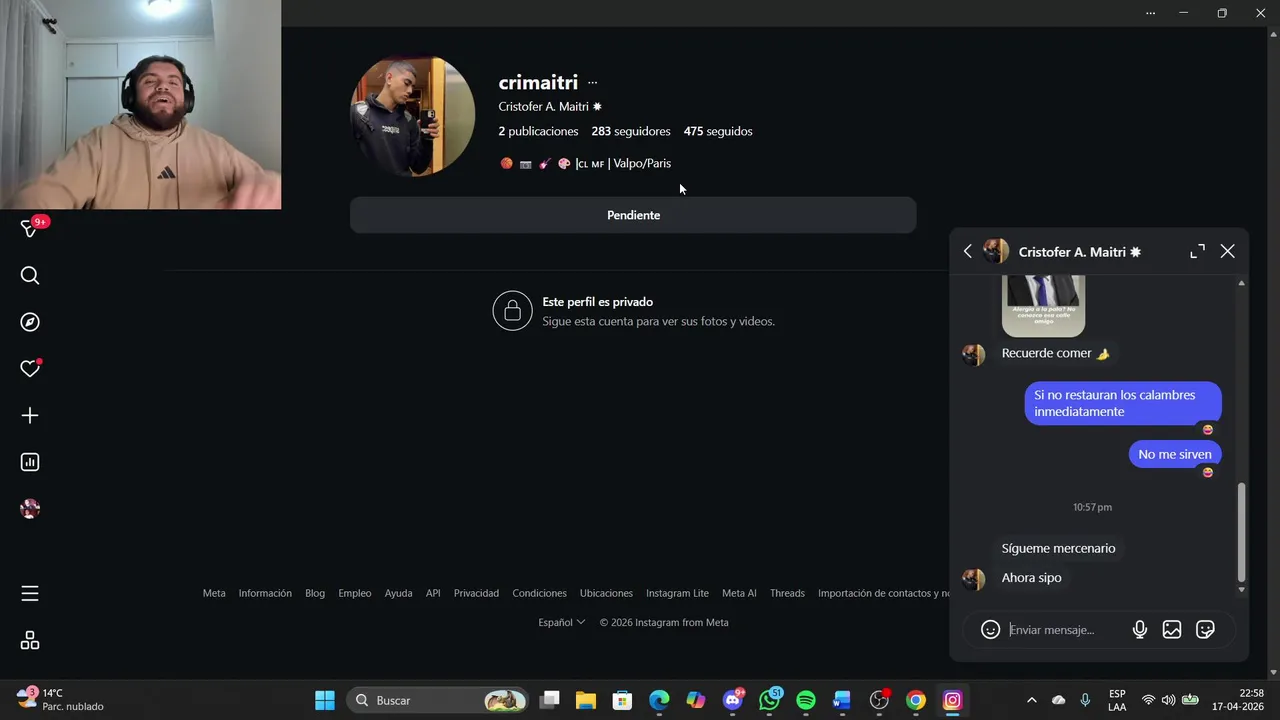Click the chat conversation scrollbar
Viewport: 1280px width, 720px height.
1241,532
